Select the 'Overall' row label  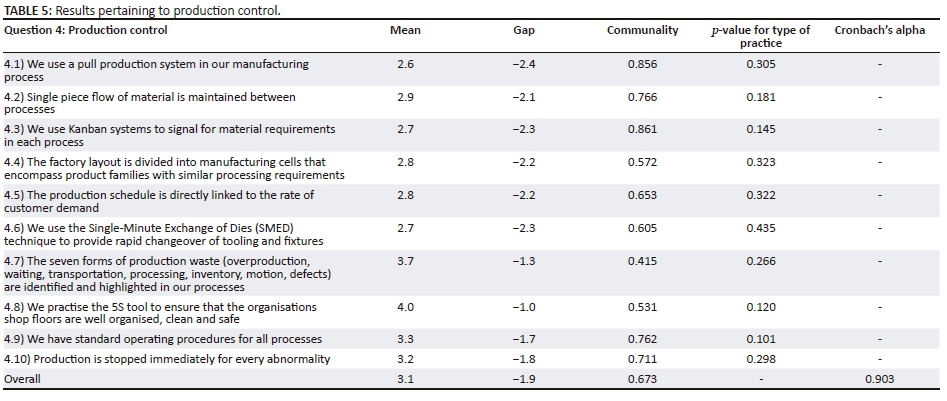tap(24, 379)
